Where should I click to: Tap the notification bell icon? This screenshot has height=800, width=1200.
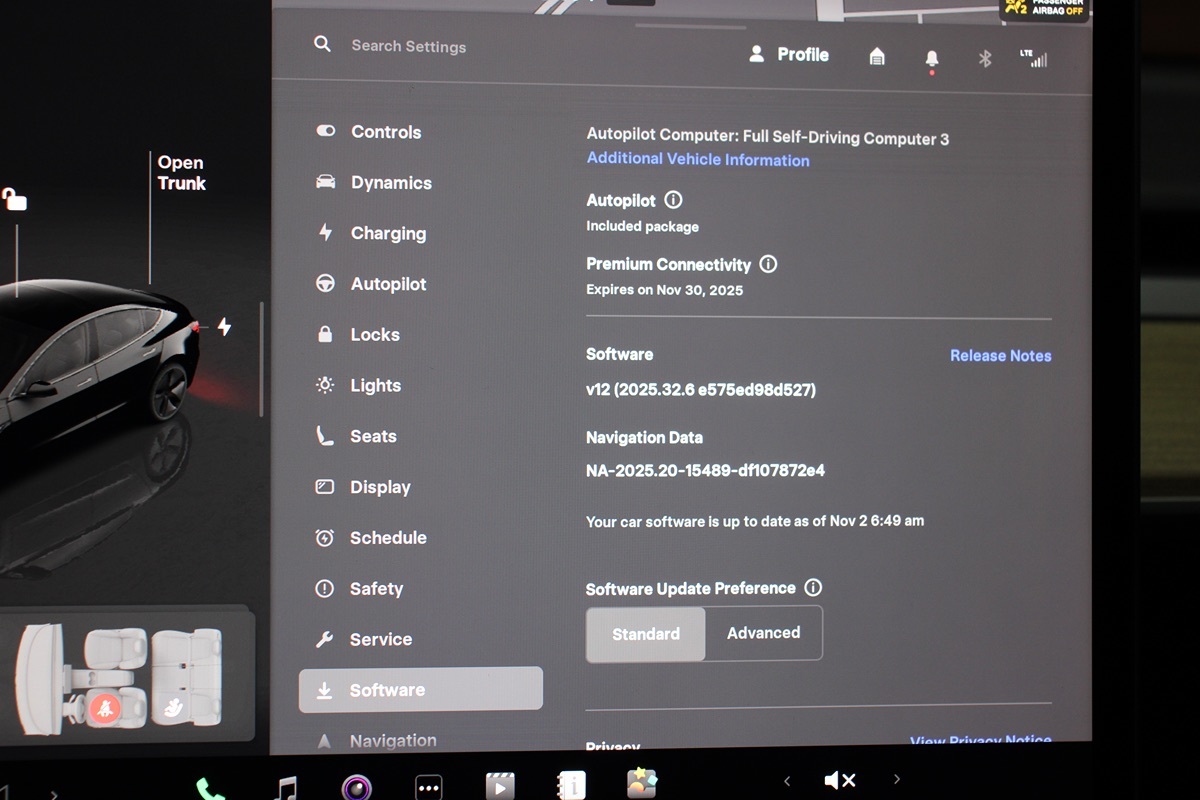[932, 59]
